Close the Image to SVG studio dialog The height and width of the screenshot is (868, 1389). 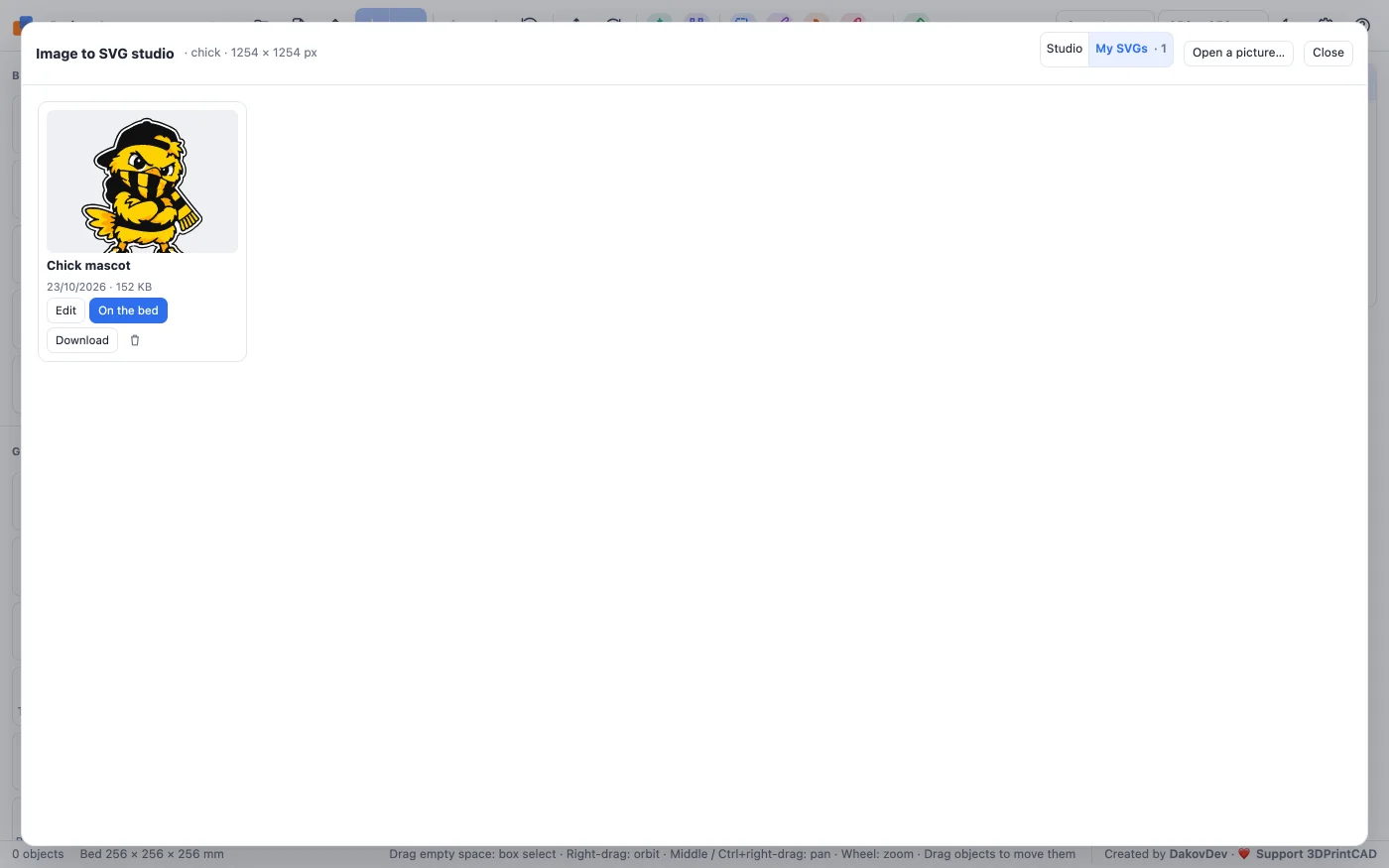(1327, 53)
